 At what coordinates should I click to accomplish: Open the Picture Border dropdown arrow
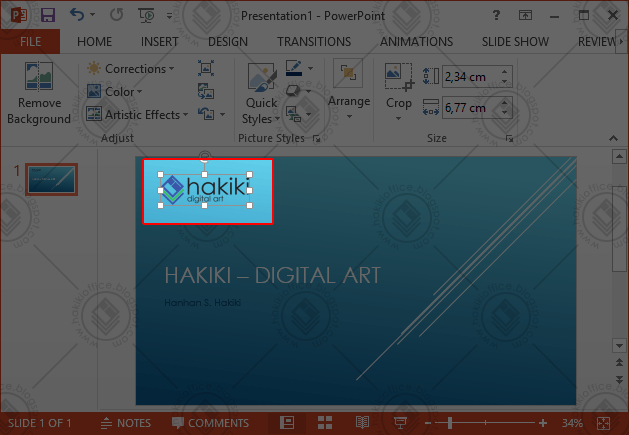310,68
